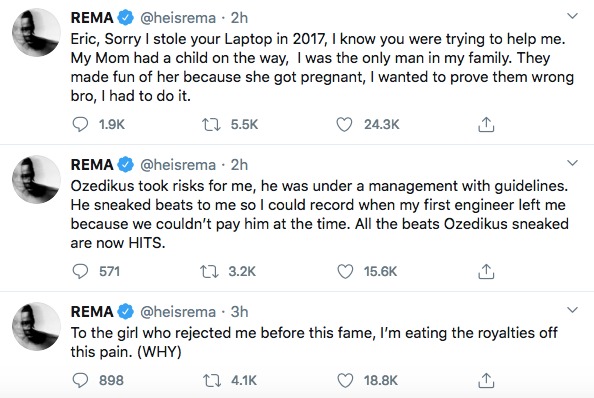Share the royalties tweet
Screen dimensions: 594x398
pos(486,380)
